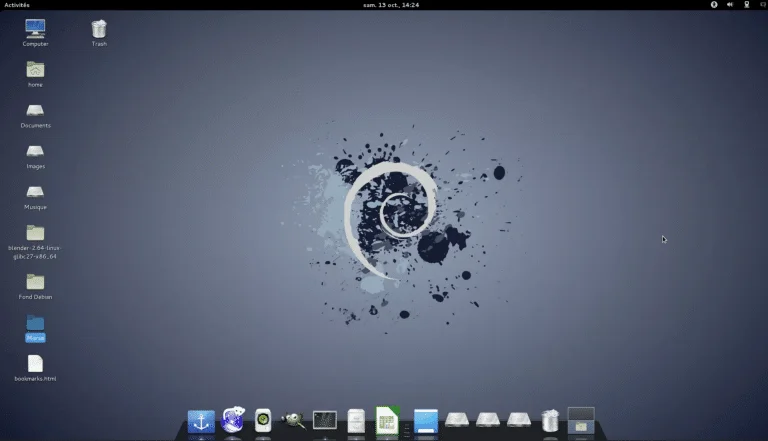The image size is (768, 441).
Task: Select the Computer desktop icon
Action: (35, 29)
